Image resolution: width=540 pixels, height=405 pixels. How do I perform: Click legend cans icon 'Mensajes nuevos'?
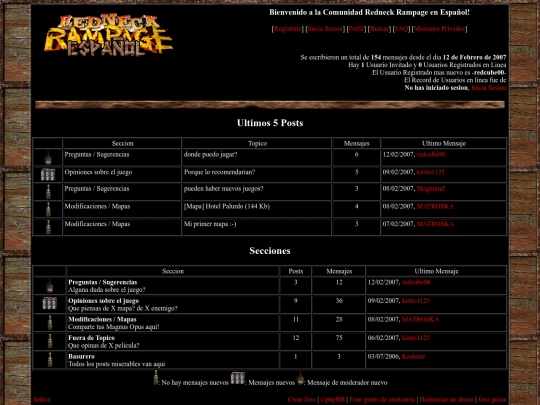click(x=238, y=378)
